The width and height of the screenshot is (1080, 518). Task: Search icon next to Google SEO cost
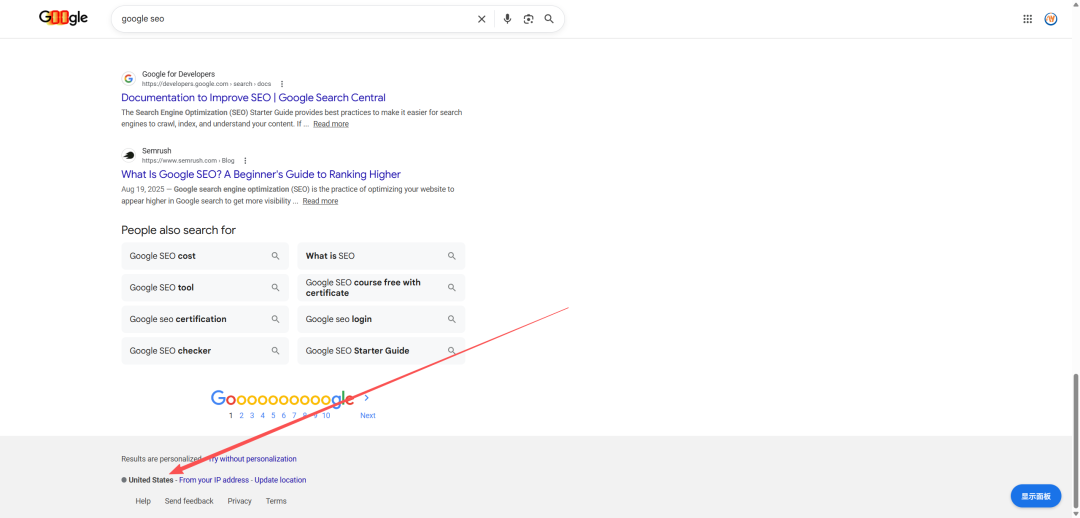point(276,256)
